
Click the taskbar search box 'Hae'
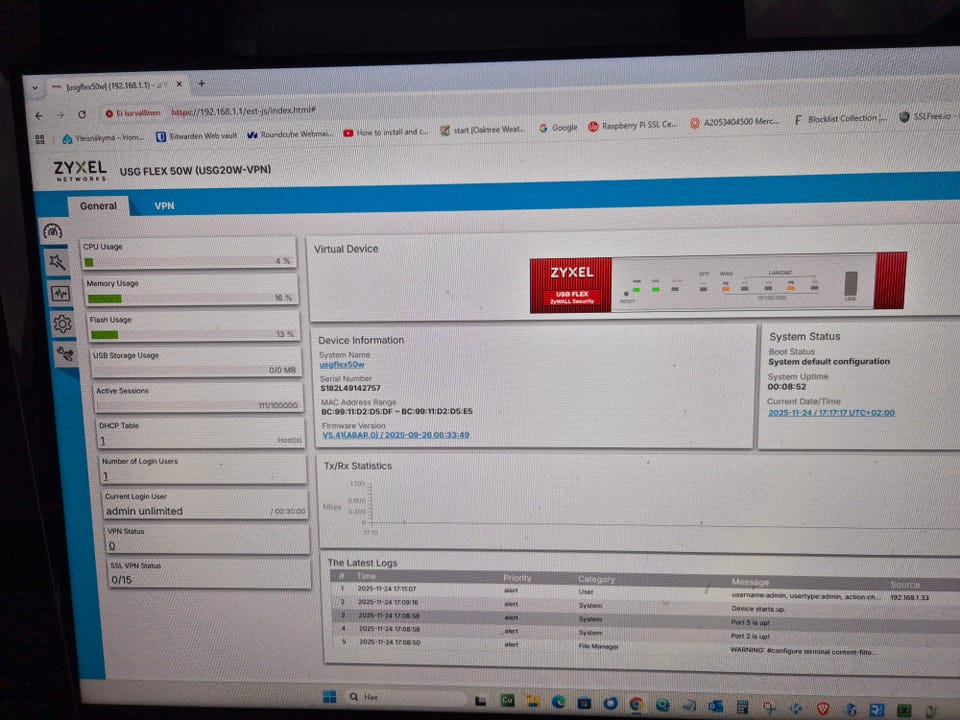[404, 697]
